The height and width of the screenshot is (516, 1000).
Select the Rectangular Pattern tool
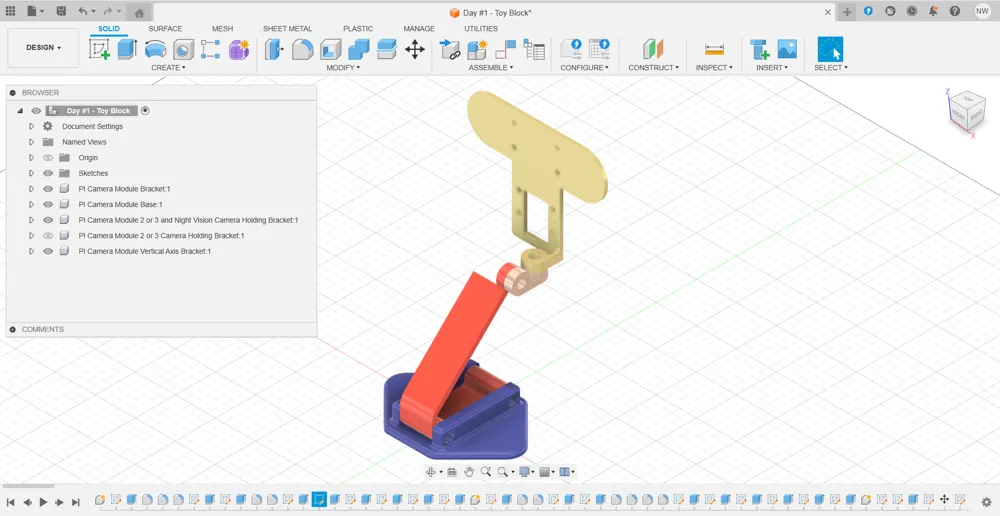(x=210, y=49)
